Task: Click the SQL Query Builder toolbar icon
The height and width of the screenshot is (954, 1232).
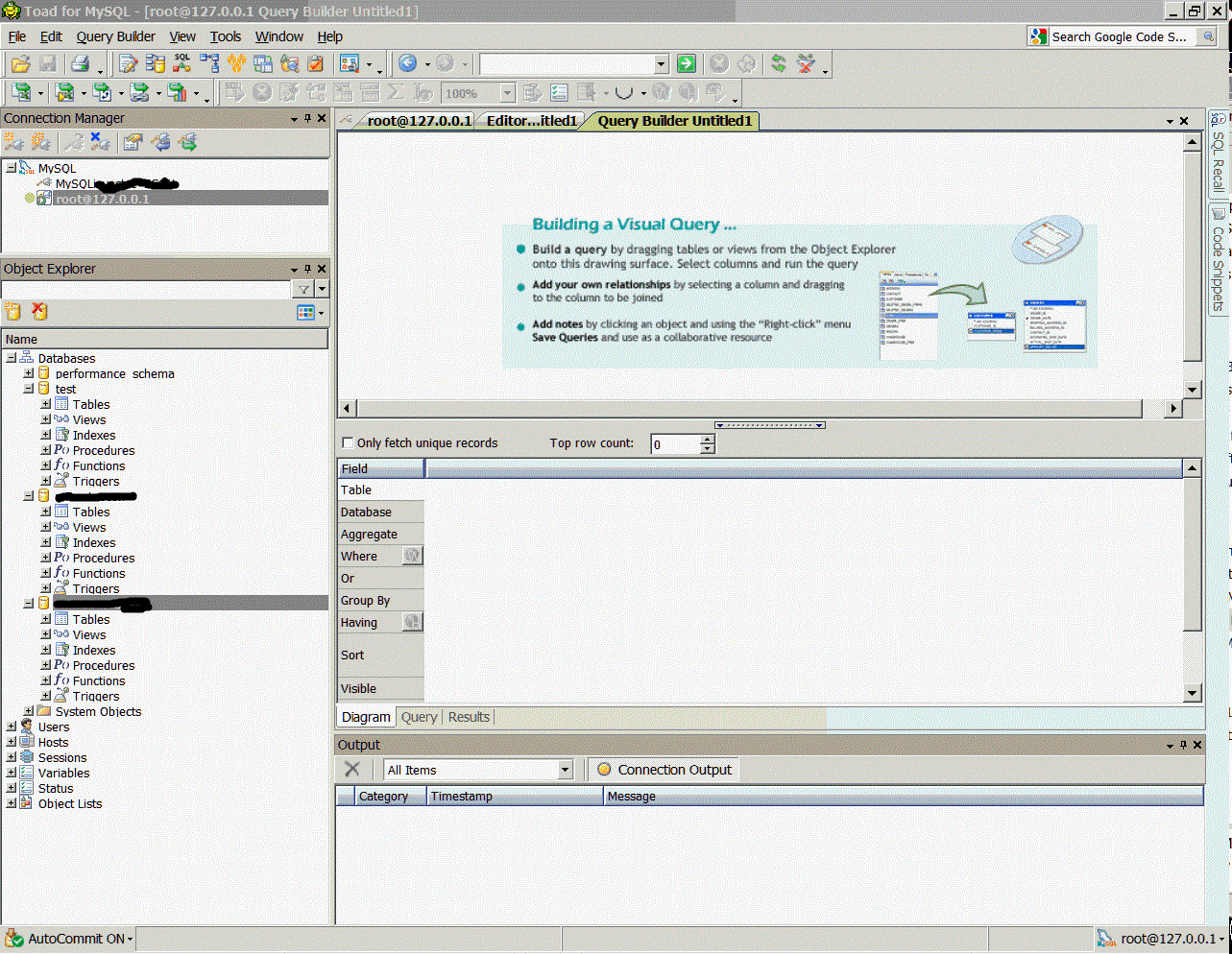Action: 181,63
